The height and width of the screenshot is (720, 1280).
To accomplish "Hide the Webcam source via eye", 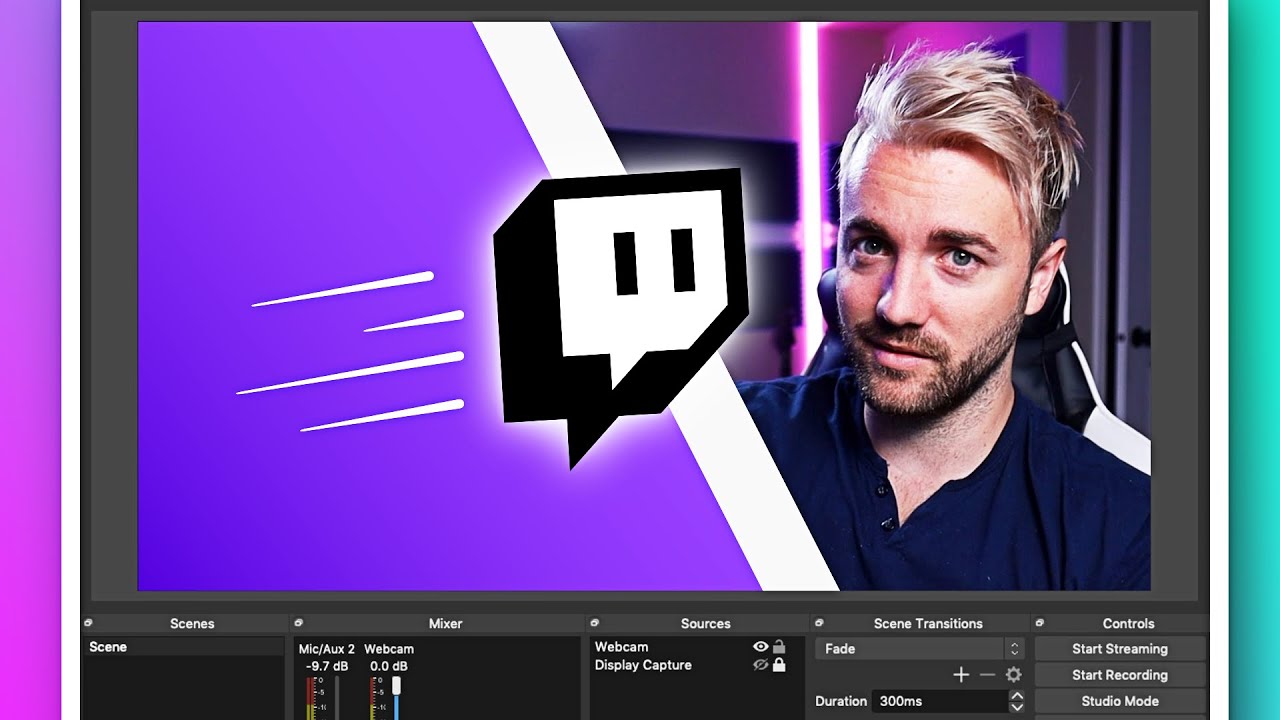I will click(761, 647).
